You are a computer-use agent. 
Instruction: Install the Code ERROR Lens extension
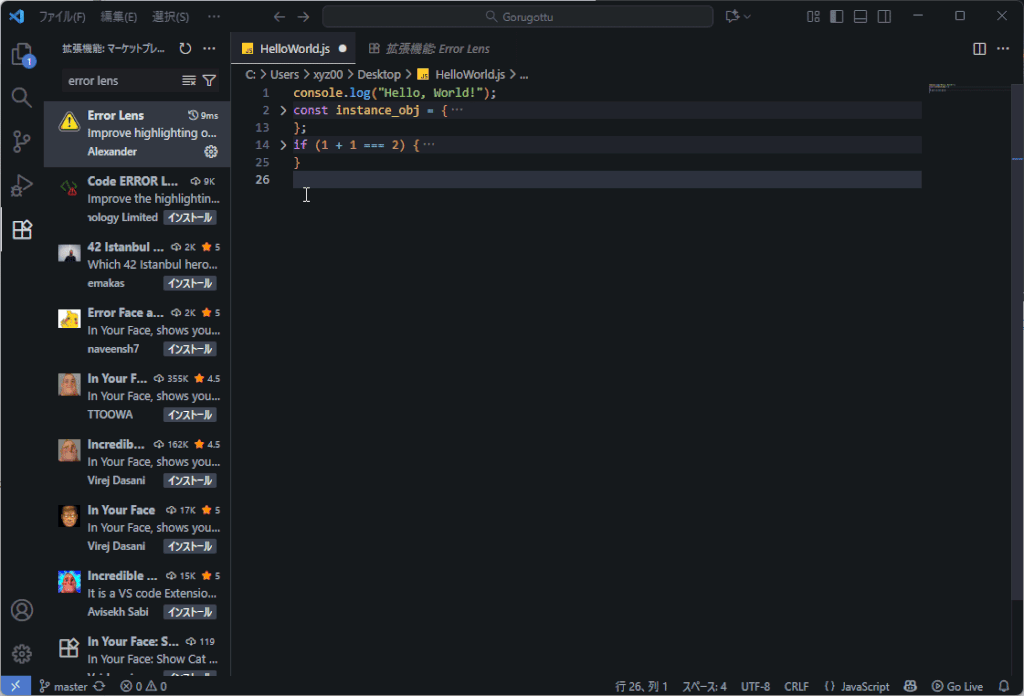coord(190,218)
